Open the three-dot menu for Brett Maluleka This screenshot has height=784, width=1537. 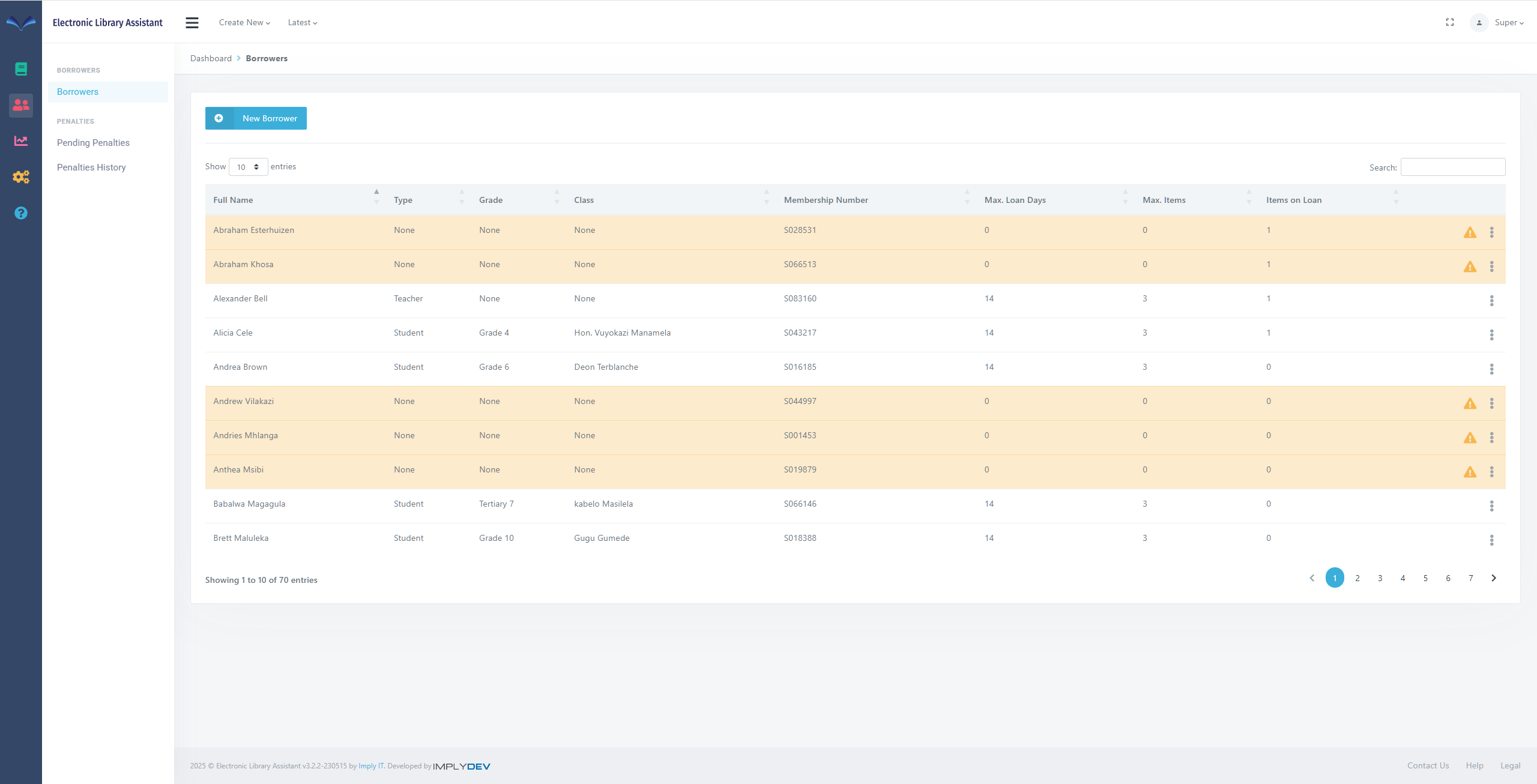coord(1491,540)
